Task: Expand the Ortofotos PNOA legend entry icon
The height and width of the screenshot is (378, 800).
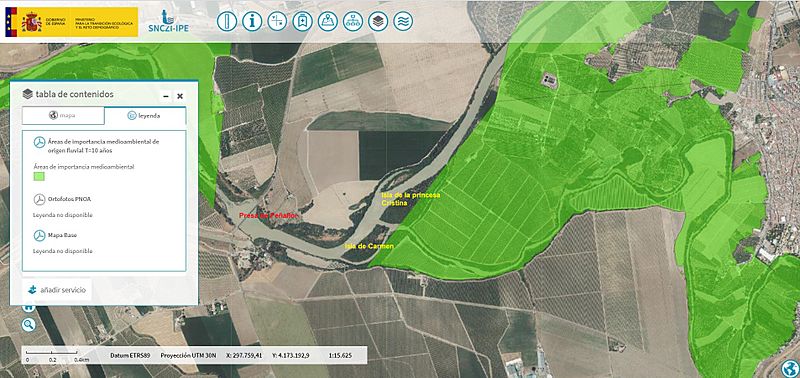Action: [39, 199]
